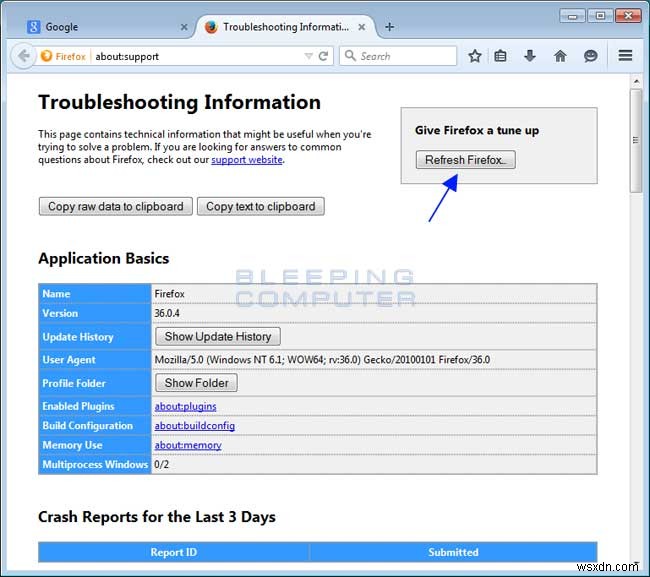Click Copy raw data to clipboard
The width and height of the screenshot is (650, 577).
[x=116, y=206]
